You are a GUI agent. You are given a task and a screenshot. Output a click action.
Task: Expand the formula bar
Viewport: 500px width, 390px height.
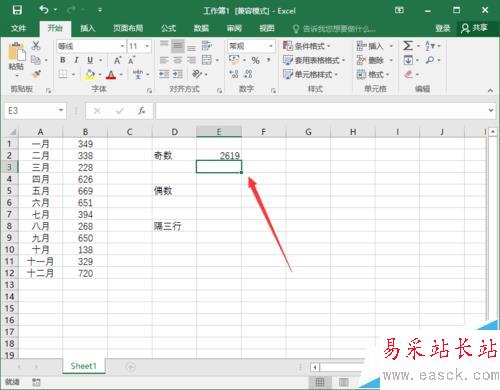point(491,110)
